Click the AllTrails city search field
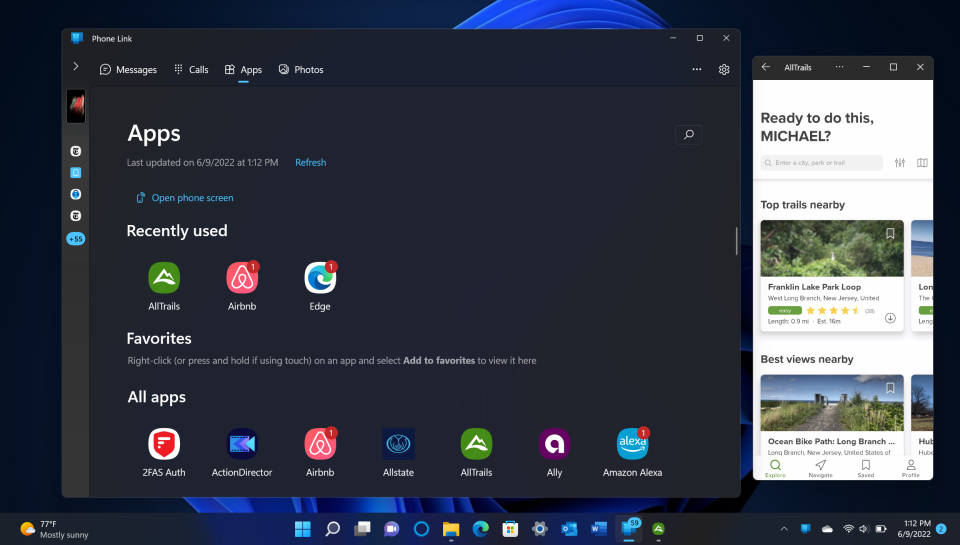The width and height of the screenshot is (960, 545). (822, 163)
